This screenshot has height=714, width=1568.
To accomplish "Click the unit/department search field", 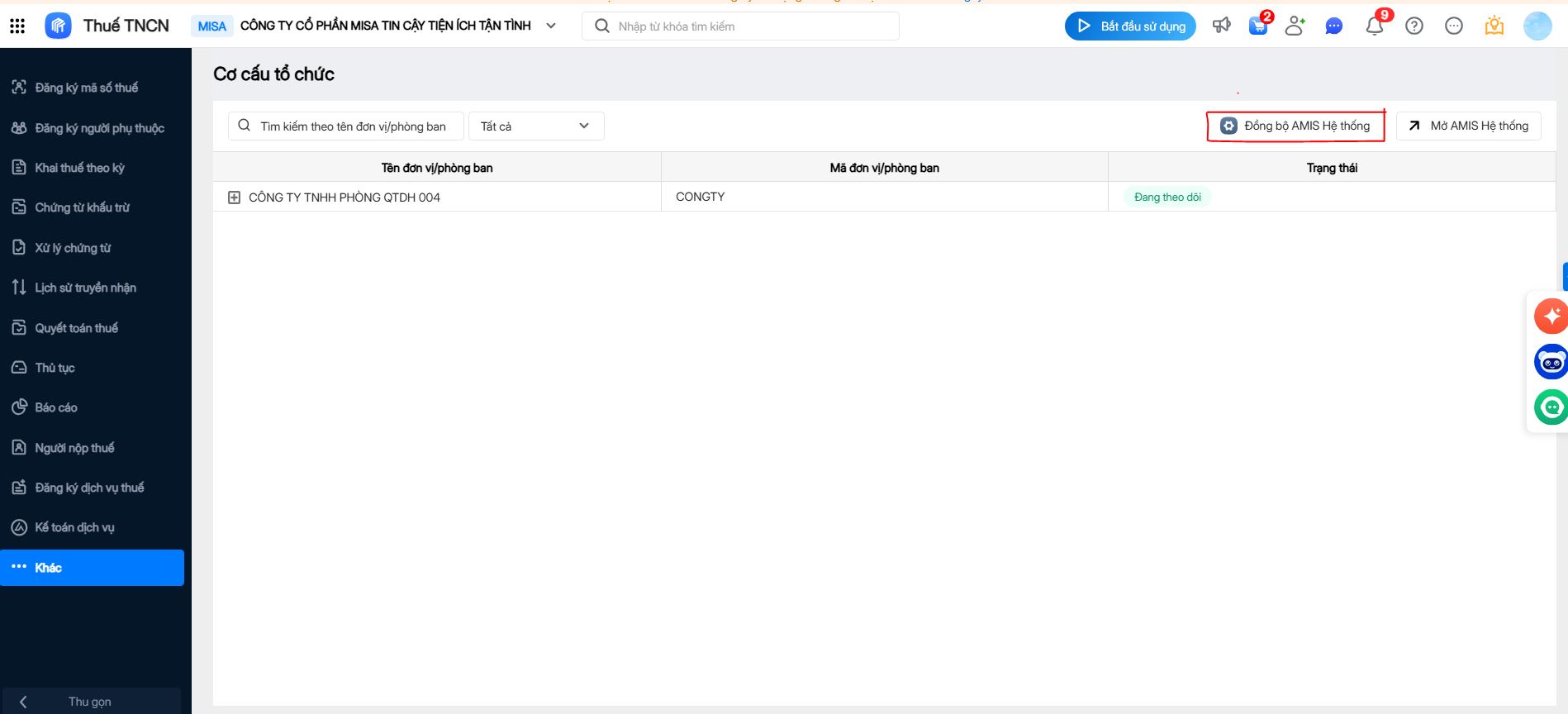I will (345, 126).
